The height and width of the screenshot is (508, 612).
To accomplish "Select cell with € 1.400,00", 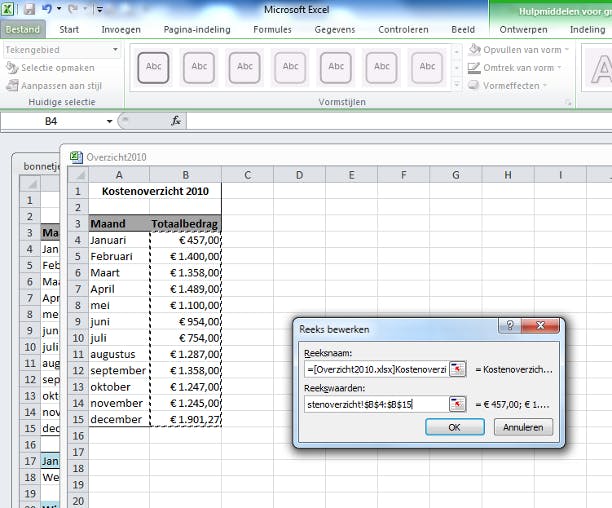I will click(x=185, y=256).
